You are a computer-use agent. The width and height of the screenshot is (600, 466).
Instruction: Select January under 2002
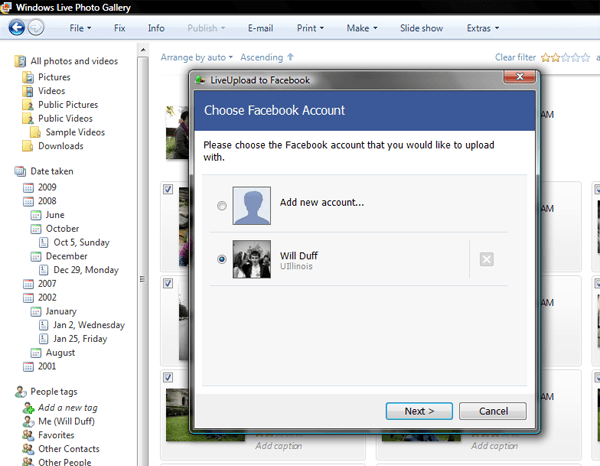point(61,311)
